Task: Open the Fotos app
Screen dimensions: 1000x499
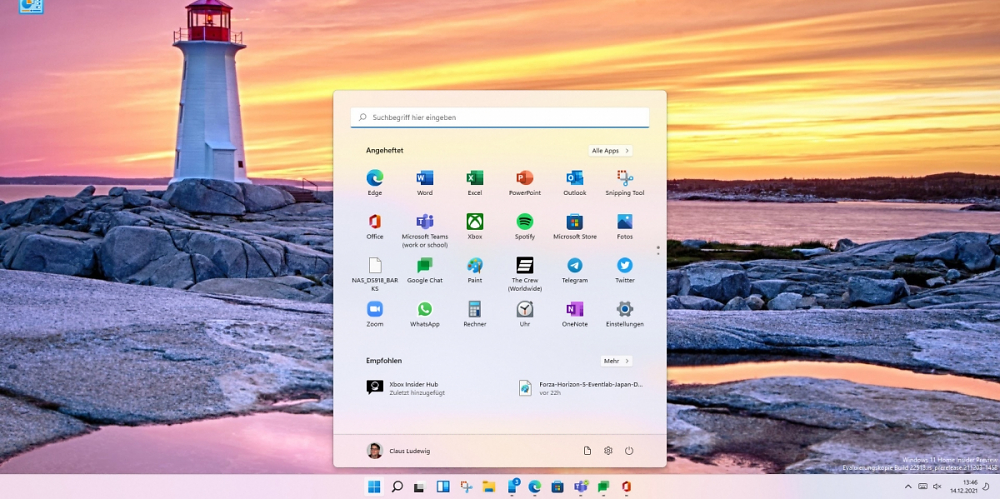Action: [625, 227]
